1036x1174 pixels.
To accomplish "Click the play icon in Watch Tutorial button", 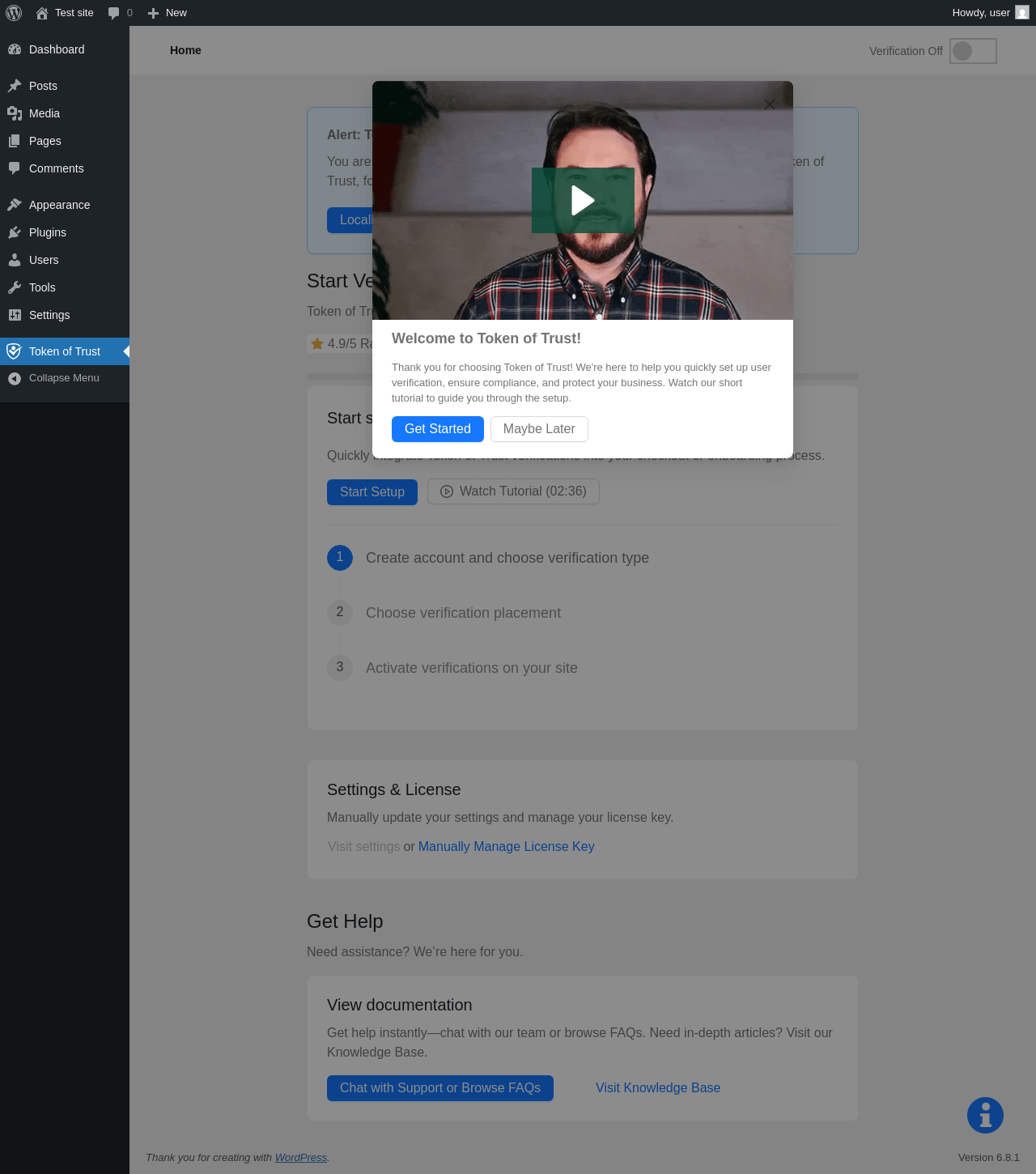I will point(447,491).
